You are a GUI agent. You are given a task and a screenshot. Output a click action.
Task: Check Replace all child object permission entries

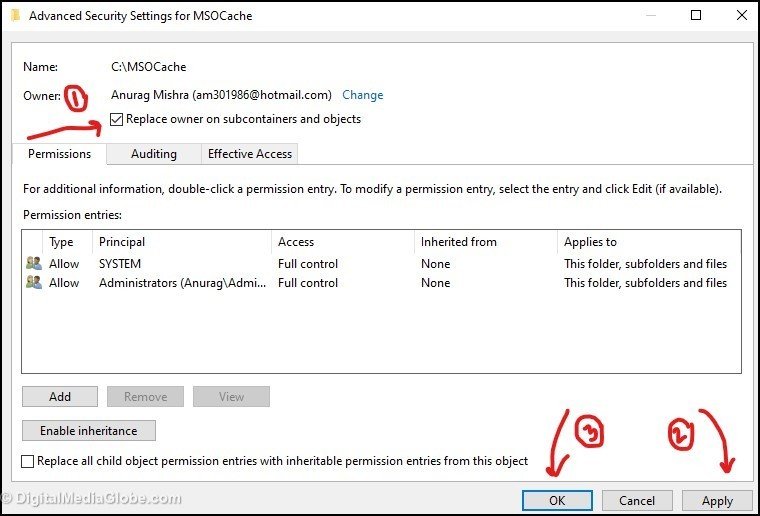(28, 461)
